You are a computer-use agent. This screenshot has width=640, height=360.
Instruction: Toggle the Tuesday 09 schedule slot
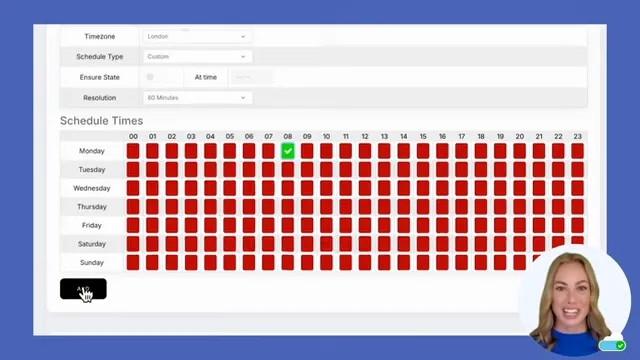307,169
